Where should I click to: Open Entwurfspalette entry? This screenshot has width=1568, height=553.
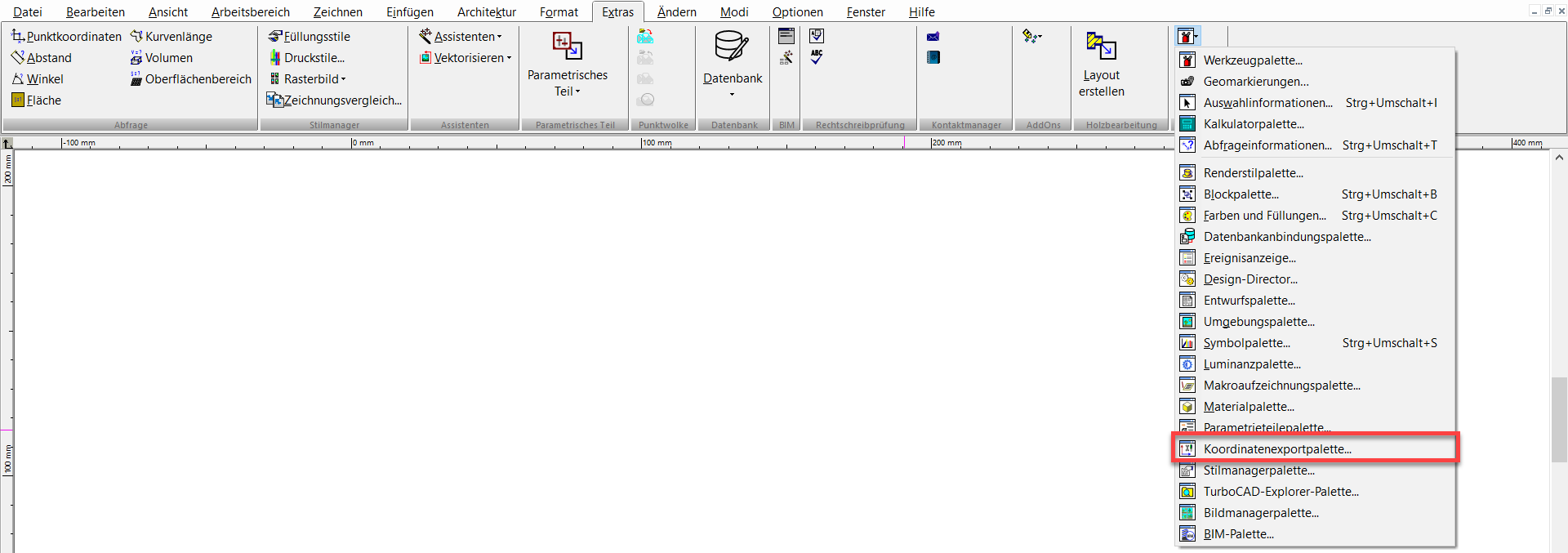click(1315, 301)
